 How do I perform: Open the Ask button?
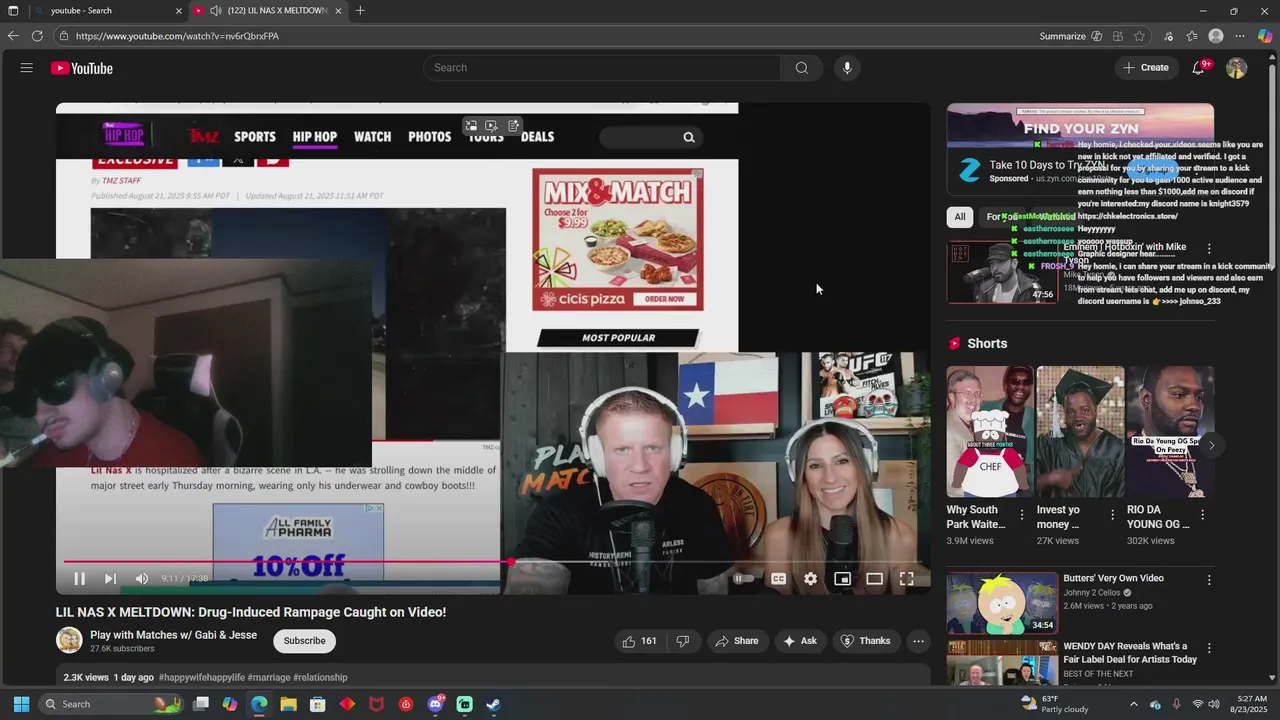[800, 641]
